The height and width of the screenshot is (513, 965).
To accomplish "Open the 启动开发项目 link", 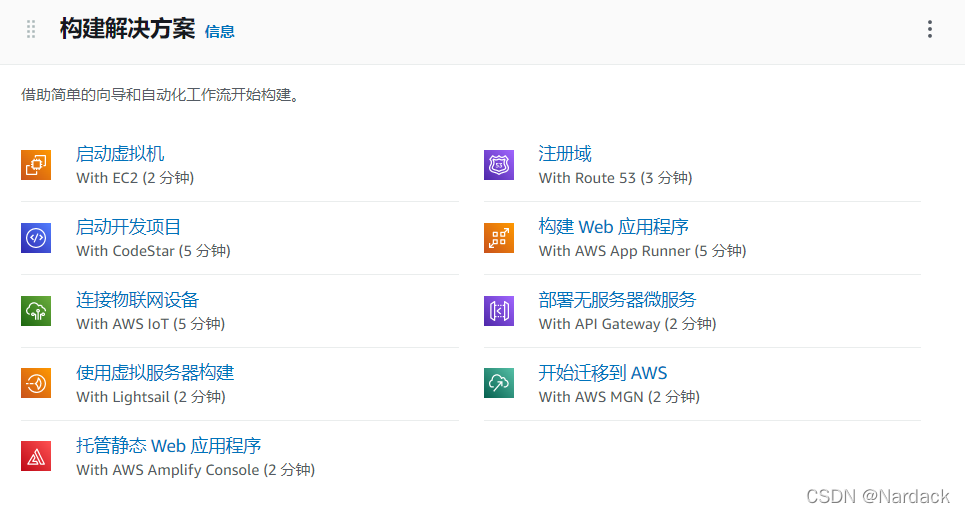I will [128, 227].
